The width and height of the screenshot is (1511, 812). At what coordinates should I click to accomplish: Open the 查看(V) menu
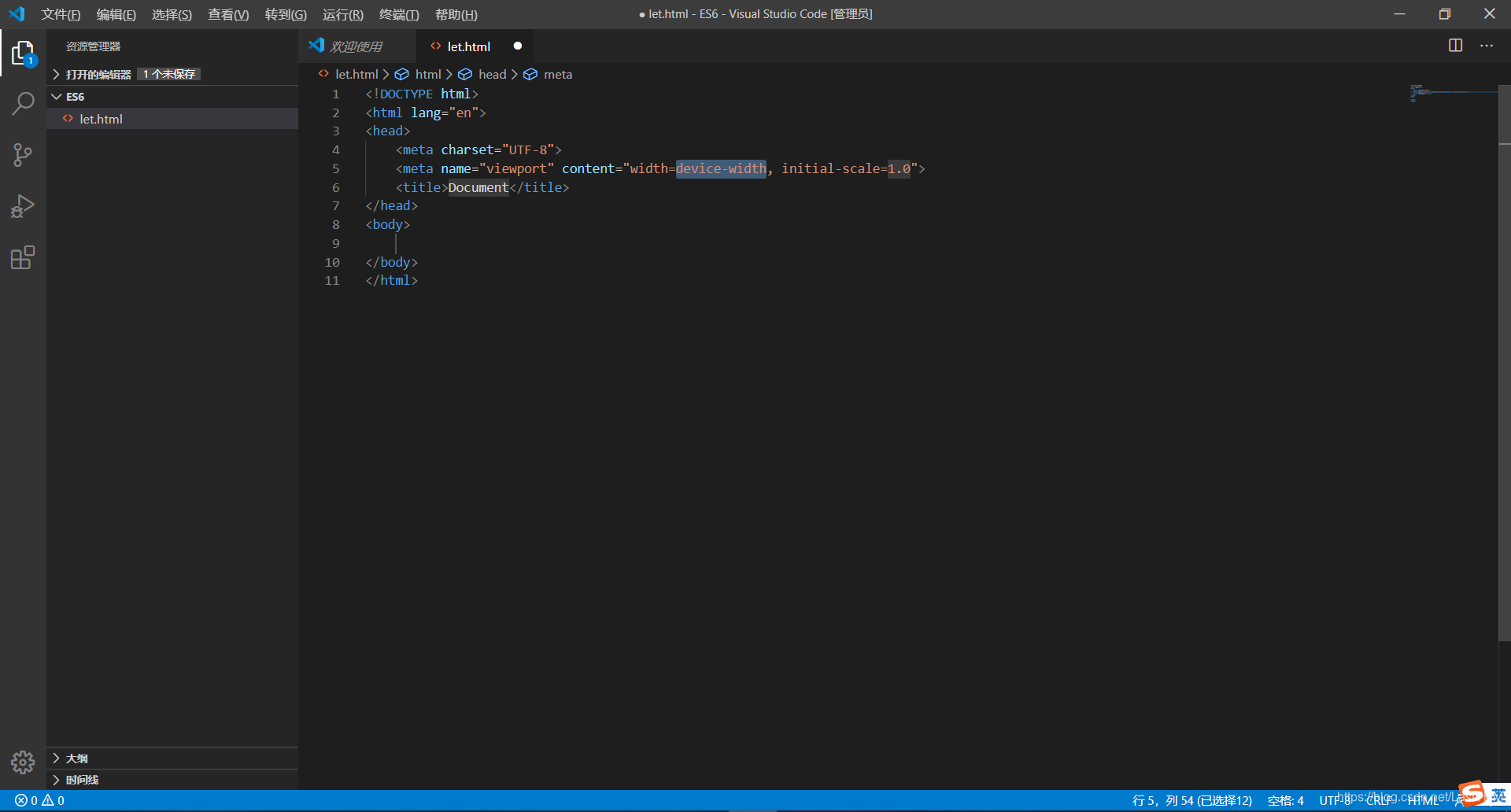click(228, 14)
